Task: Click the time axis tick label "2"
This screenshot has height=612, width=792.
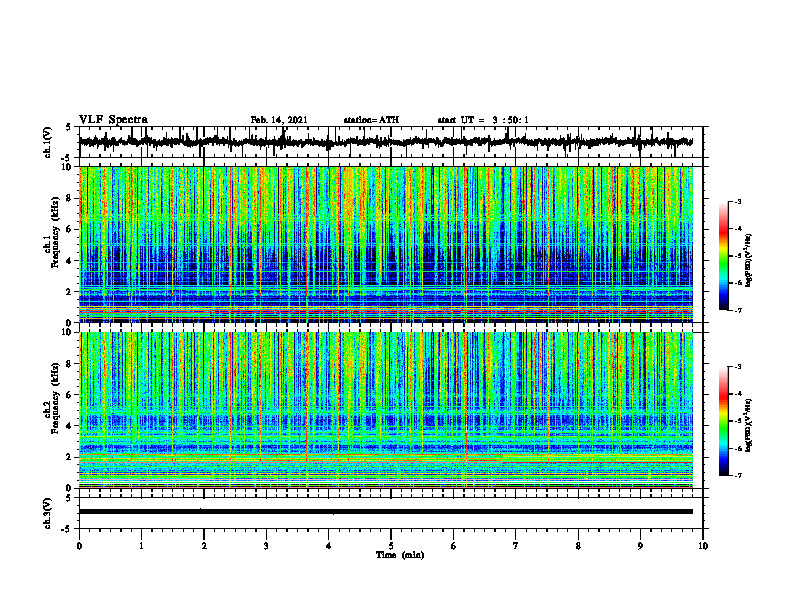Action: [204, 546]
